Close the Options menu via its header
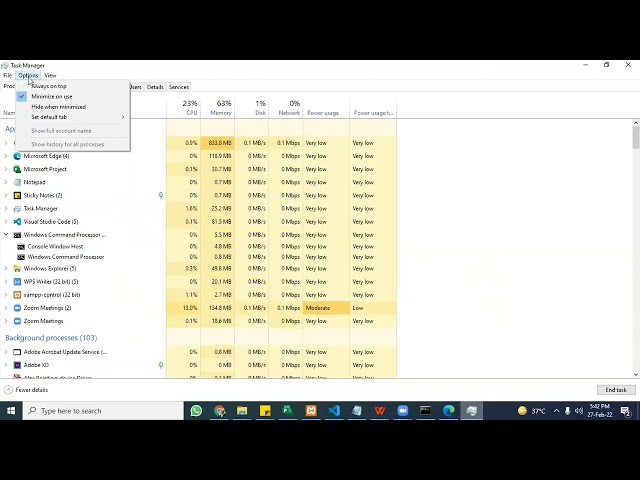 [x=28, y=76]
